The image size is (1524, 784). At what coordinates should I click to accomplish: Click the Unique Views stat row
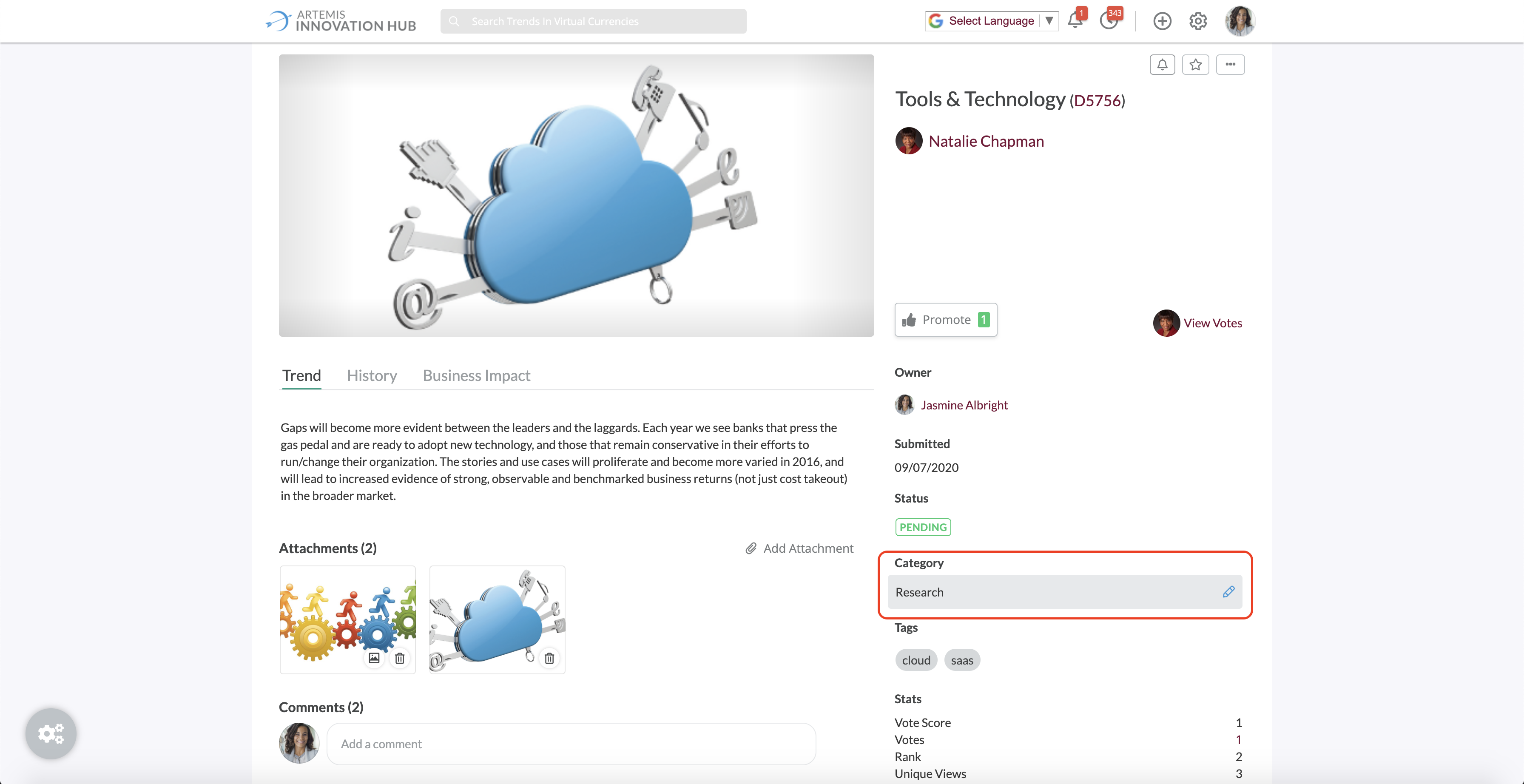(1068, 774)
